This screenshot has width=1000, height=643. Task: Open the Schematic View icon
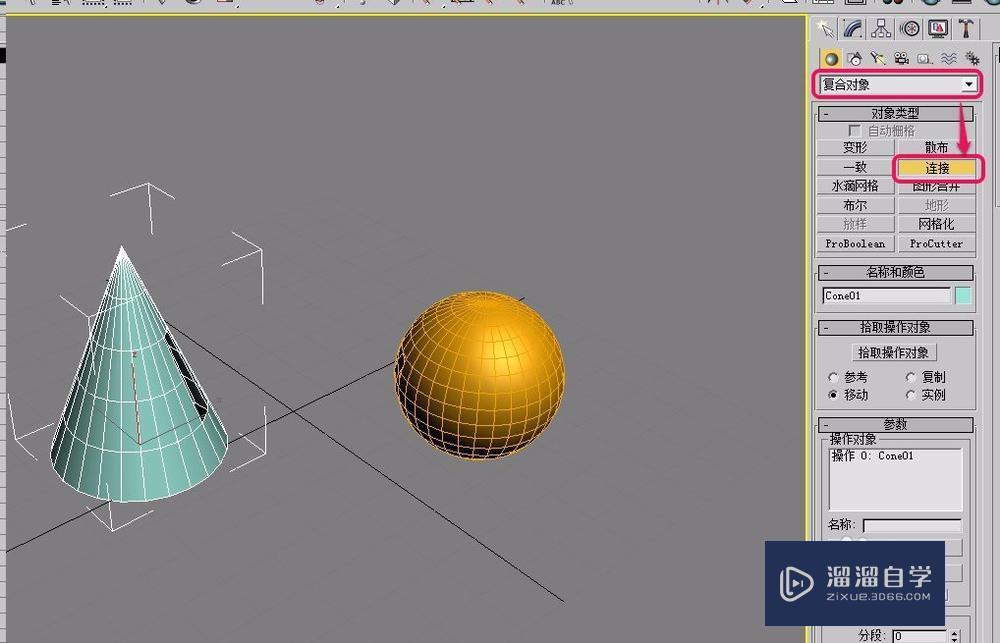click(881, 28)
